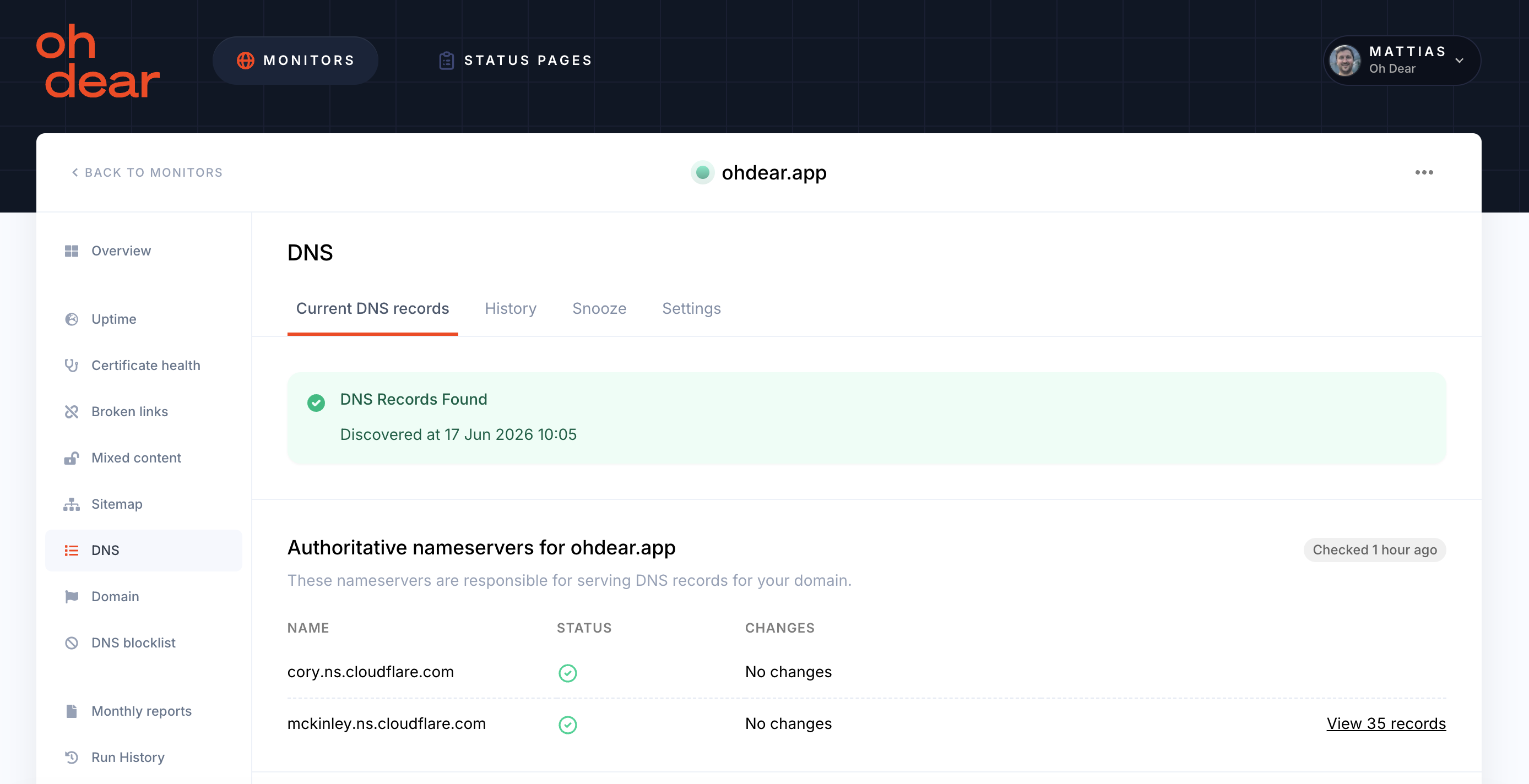
Task: Select the Current DNS records tab
Action: [373, 309]
